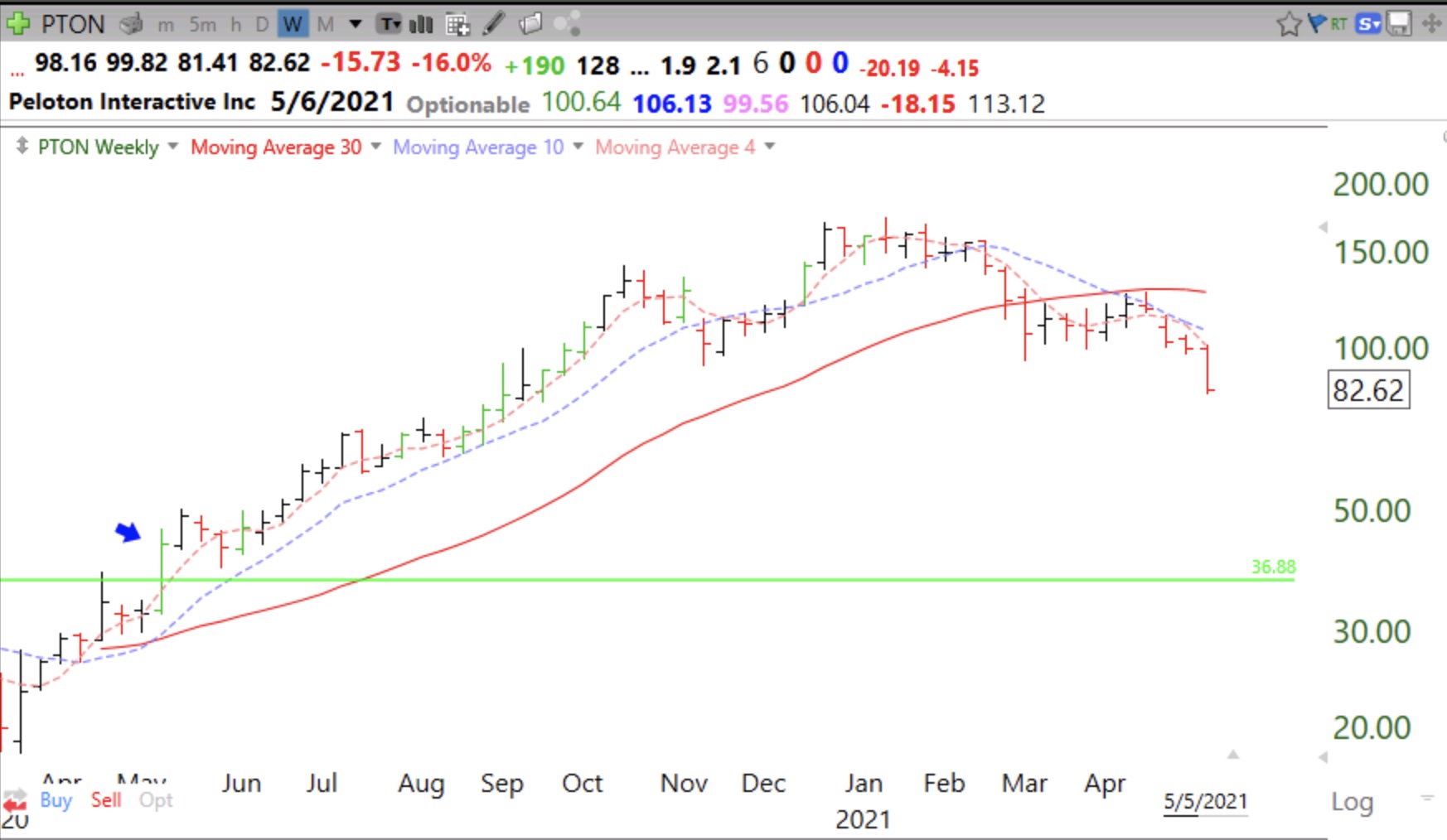Click the Opt options button
The height and width of the screenshot is (840, 1447).
(156, 799)
